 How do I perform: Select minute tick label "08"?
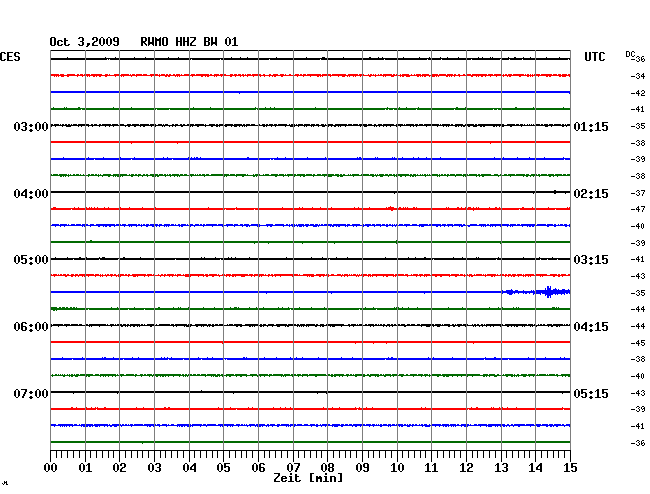point(327,468)
